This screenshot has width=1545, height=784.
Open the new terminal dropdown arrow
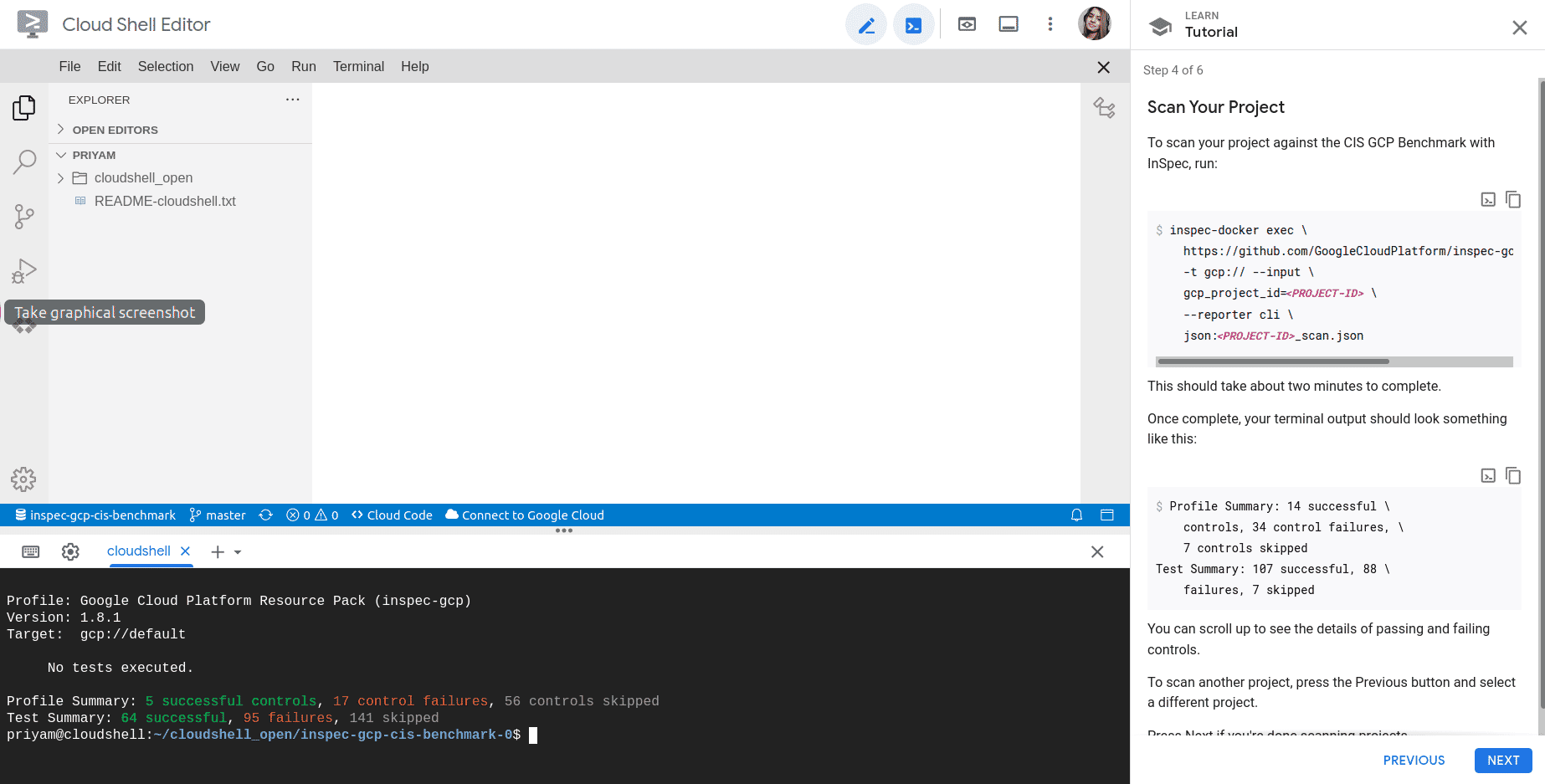pyautogui.click(x=238, y=552)
